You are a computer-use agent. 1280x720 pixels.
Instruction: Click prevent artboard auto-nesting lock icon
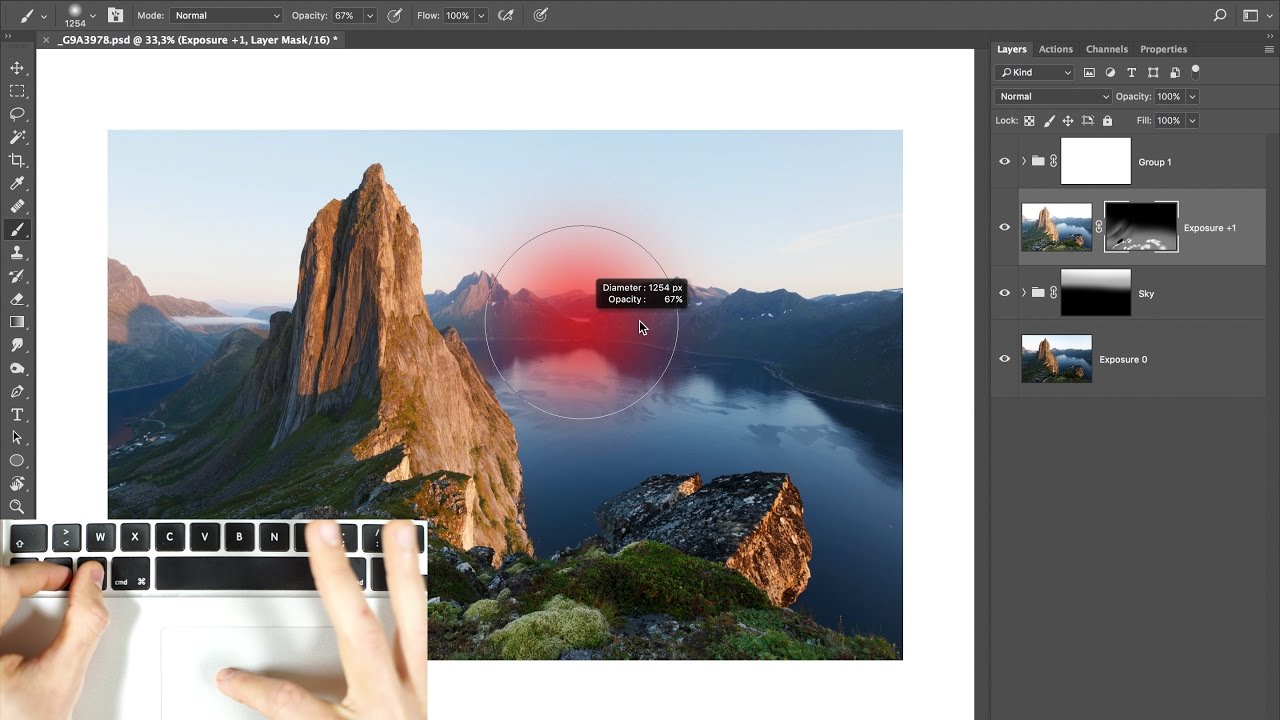pyautogui.click(x=1088, y=121)
